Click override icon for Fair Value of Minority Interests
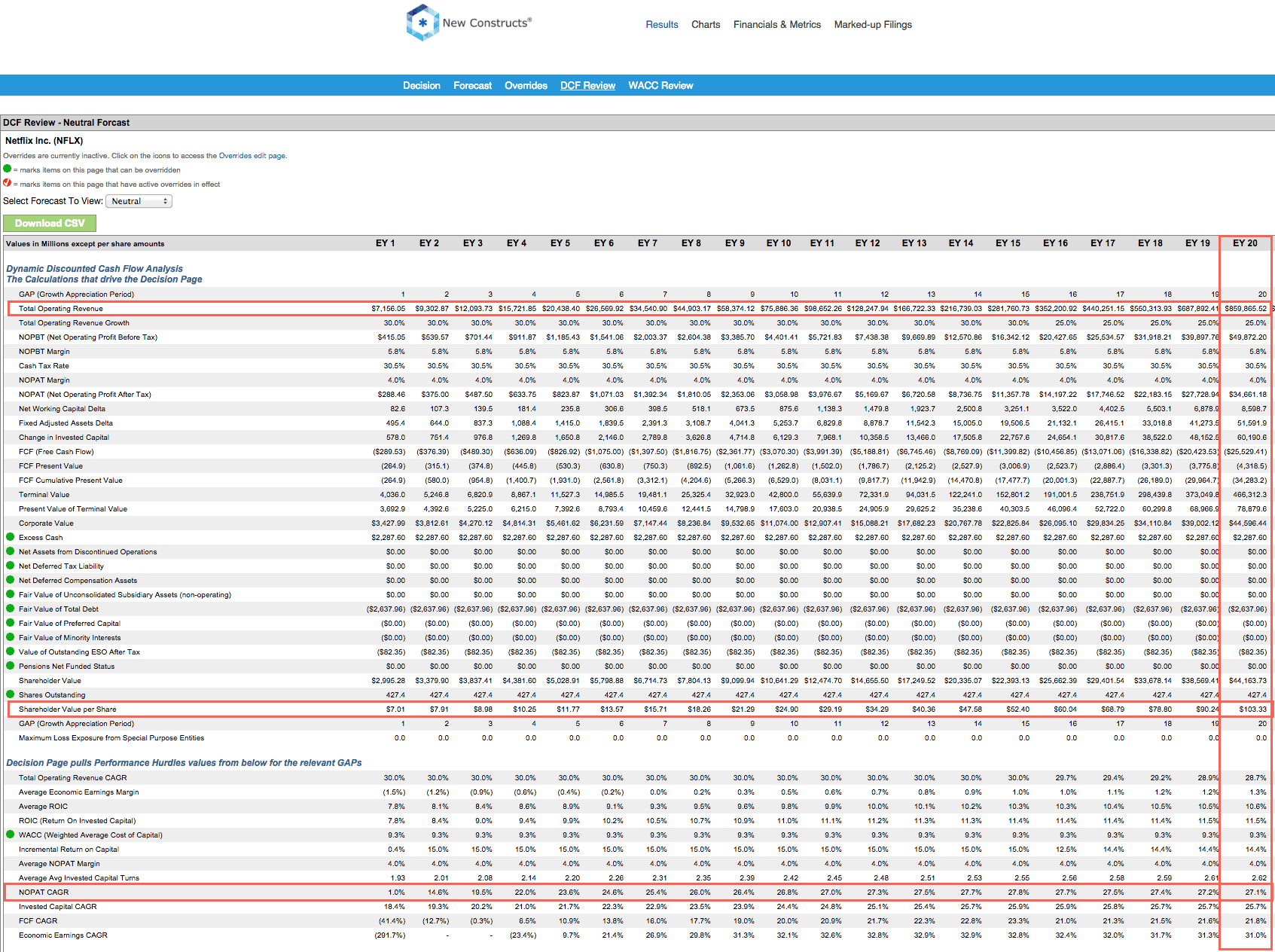This screenshot has width=1275, height=952. coord(11,637)
